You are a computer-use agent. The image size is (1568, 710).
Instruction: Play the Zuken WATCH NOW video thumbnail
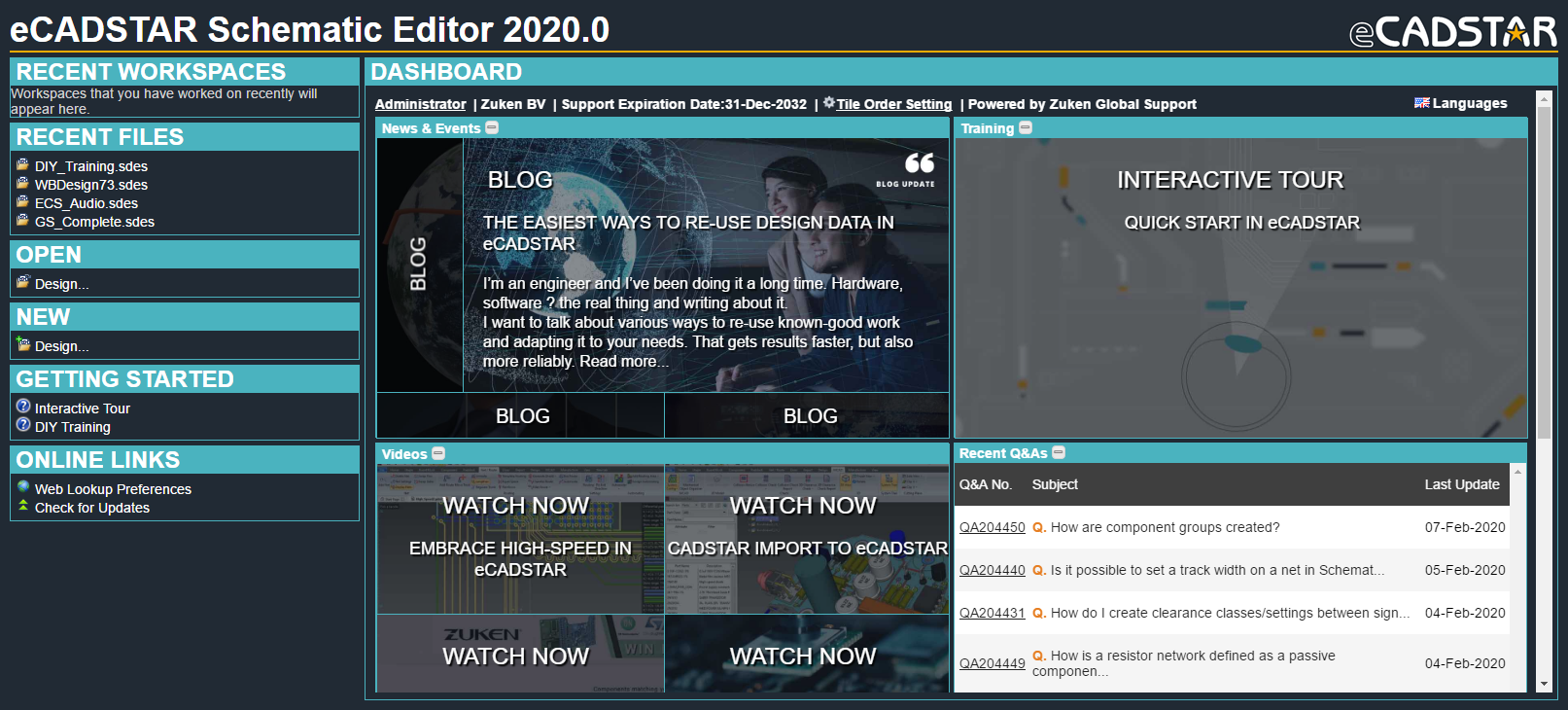point(520,654)
